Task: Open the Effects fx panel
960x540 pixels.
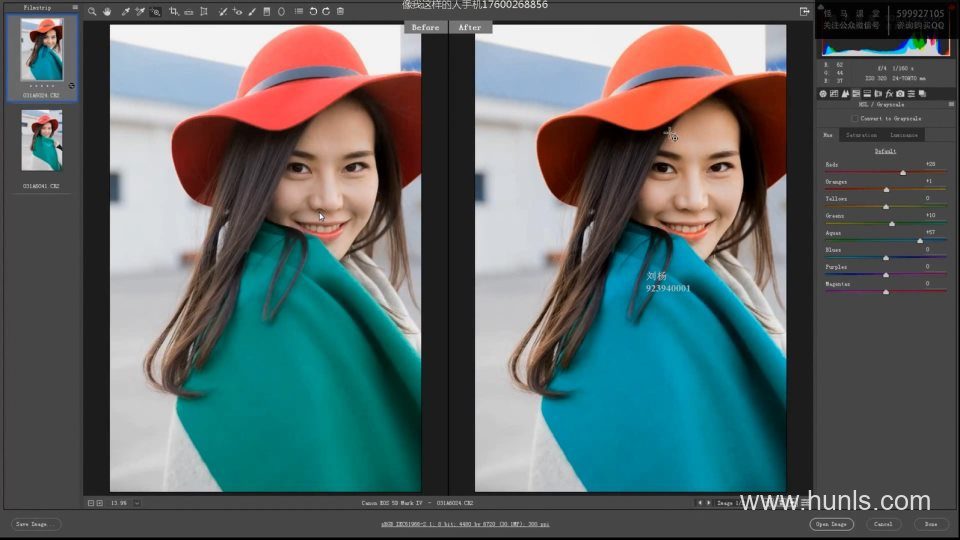Action: 889,94
